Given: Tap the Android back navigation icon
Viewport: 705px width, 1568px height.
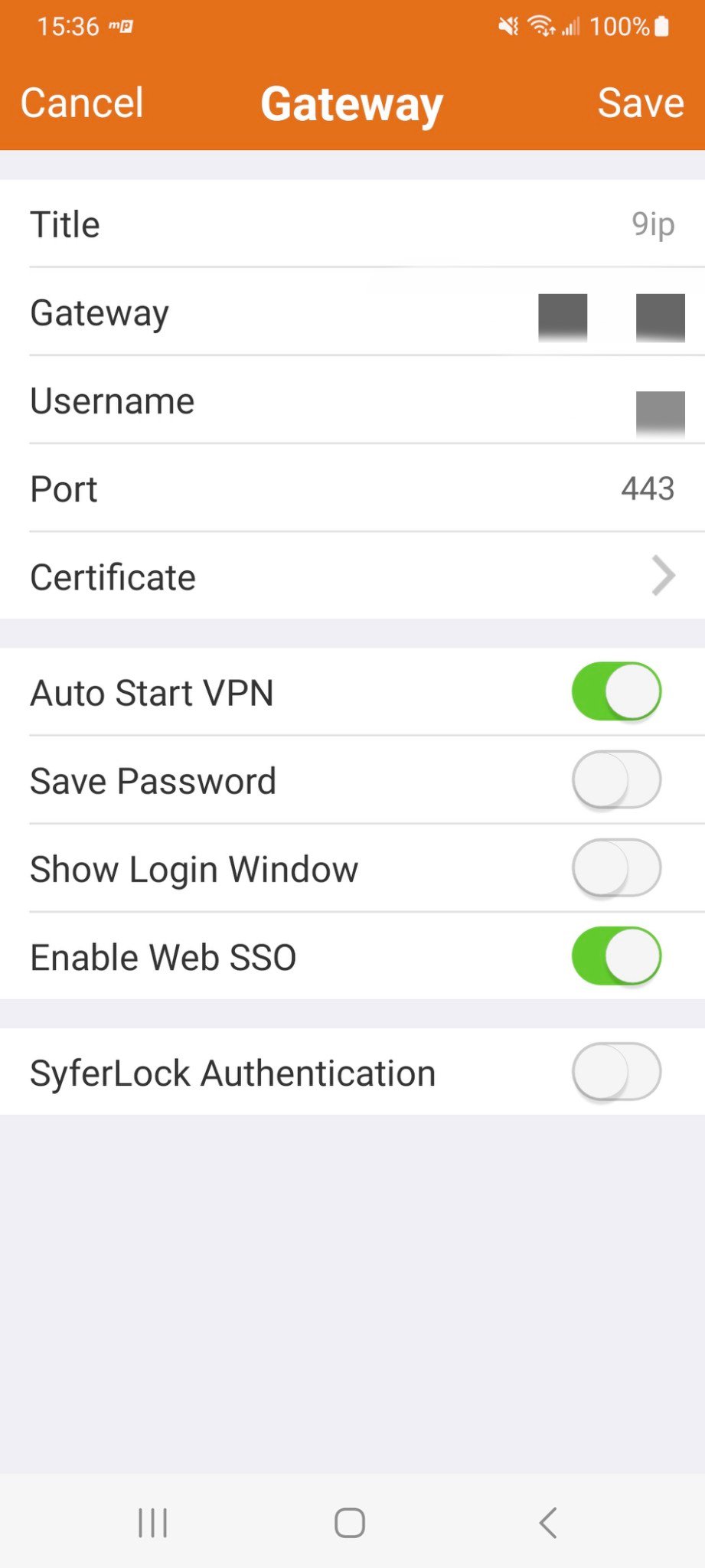Looking at the screenshot, I should point(548,1523).
